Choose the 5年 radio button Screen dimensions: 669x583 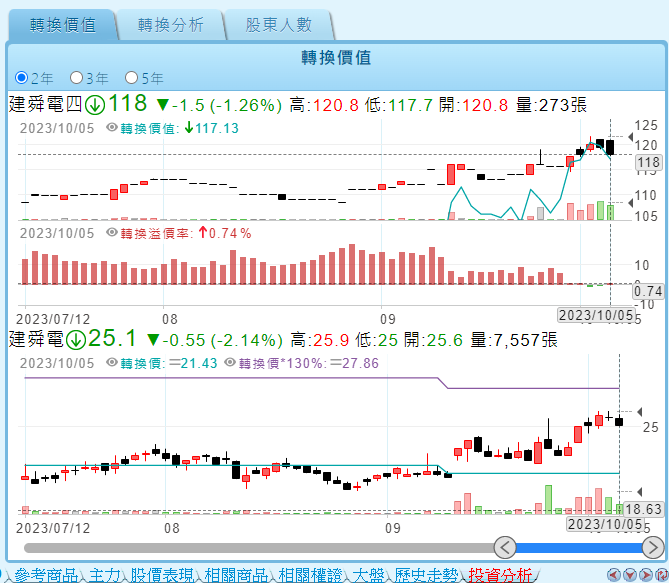tap(132, 77)
